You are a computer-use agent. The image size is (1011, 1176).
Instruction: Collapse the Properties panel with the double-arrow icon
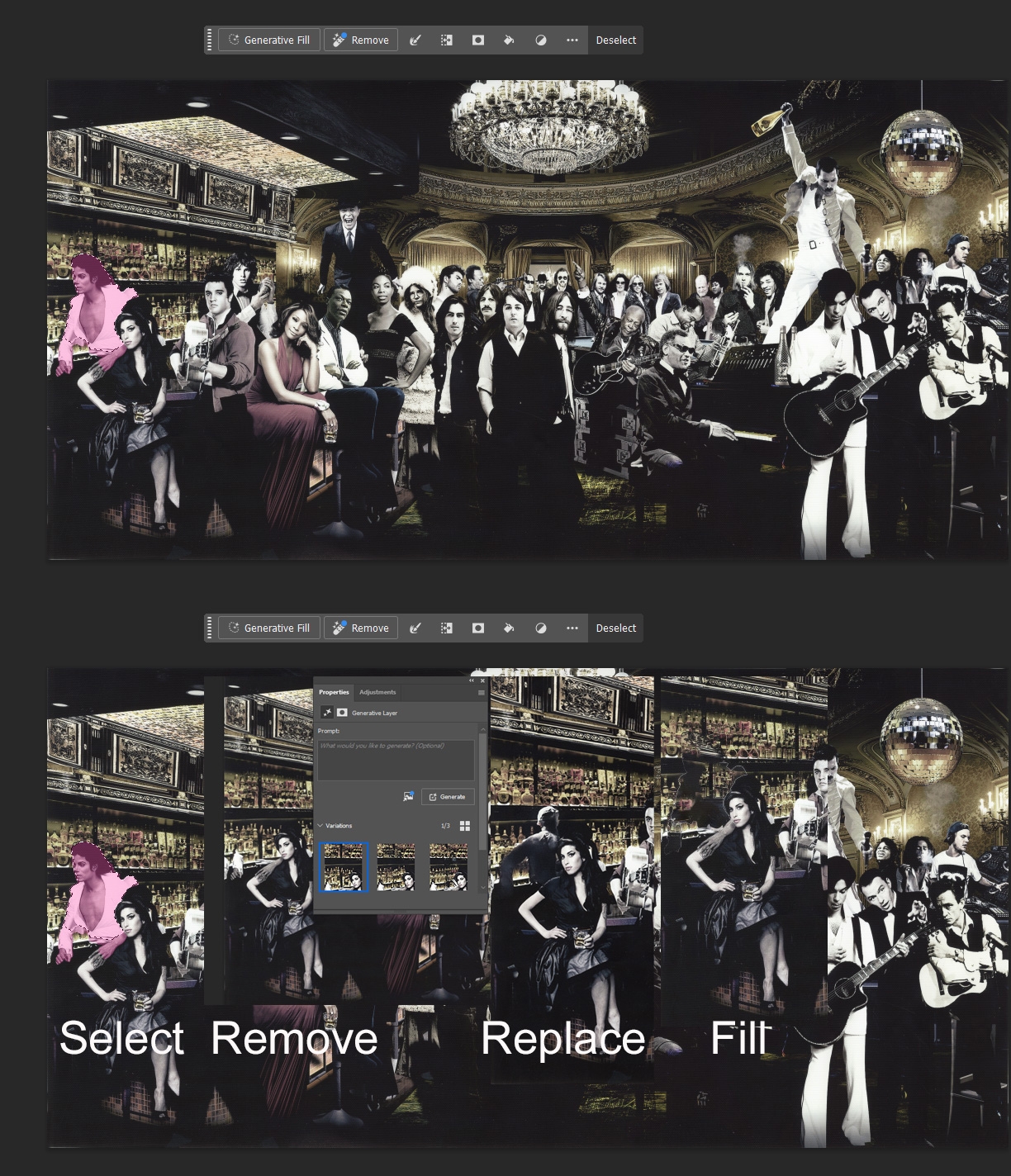[x=472, y=680]
